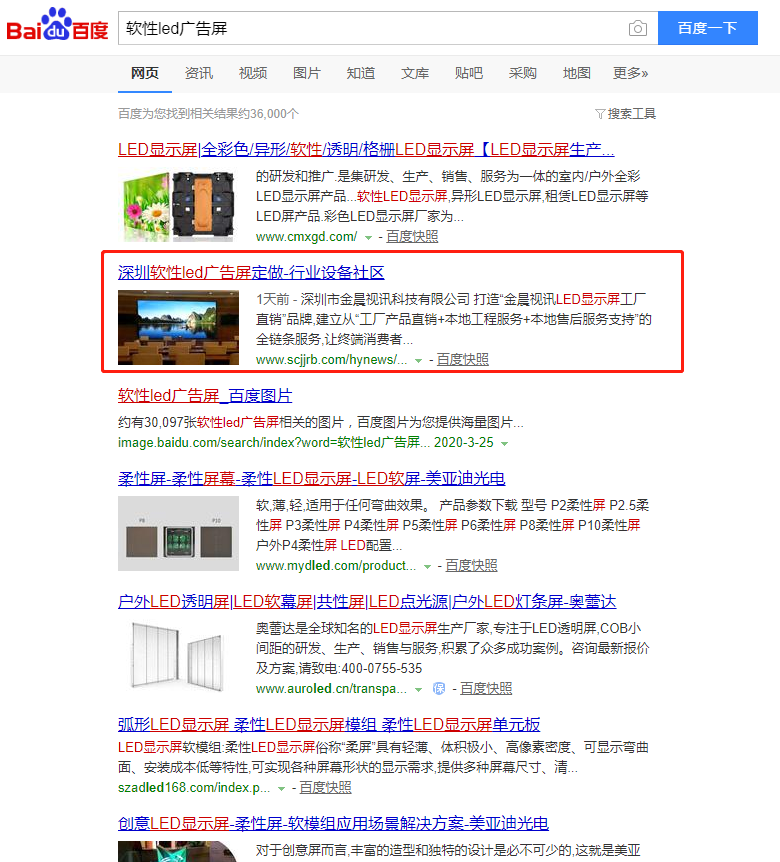Screen dimensions: 780x862
Task: Open the 地图 tab
Action: [x=577, y=73]
